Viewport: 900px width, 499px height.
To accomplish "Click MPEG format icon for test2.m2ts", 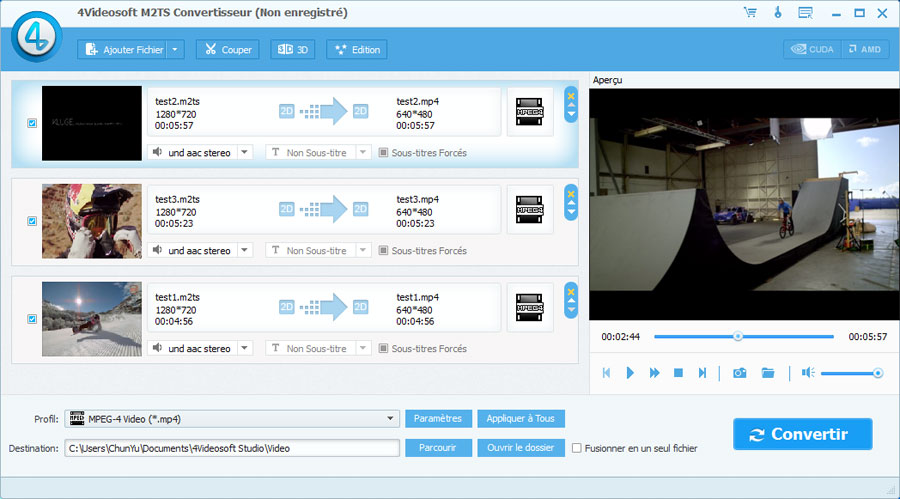I will tap(530, 113).
